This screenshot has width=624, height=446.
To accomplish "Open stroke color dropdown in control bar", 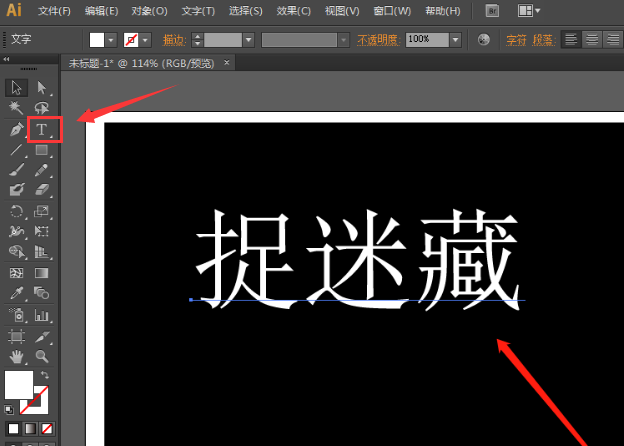I will tap(145, 40).
